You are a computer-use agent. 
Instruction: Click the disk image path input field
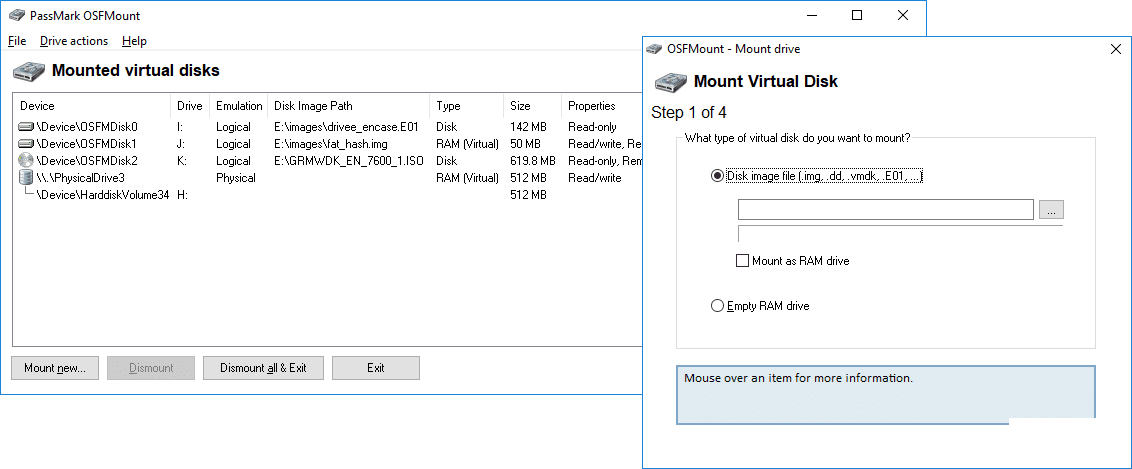click(886, 210)
